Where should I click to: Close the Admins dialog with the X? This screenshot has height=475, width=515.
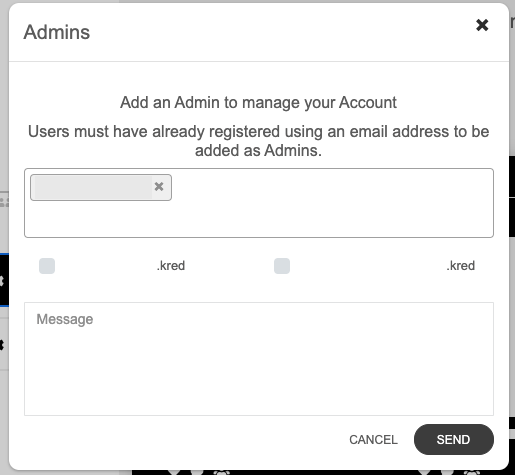click(x=482, y=25)
